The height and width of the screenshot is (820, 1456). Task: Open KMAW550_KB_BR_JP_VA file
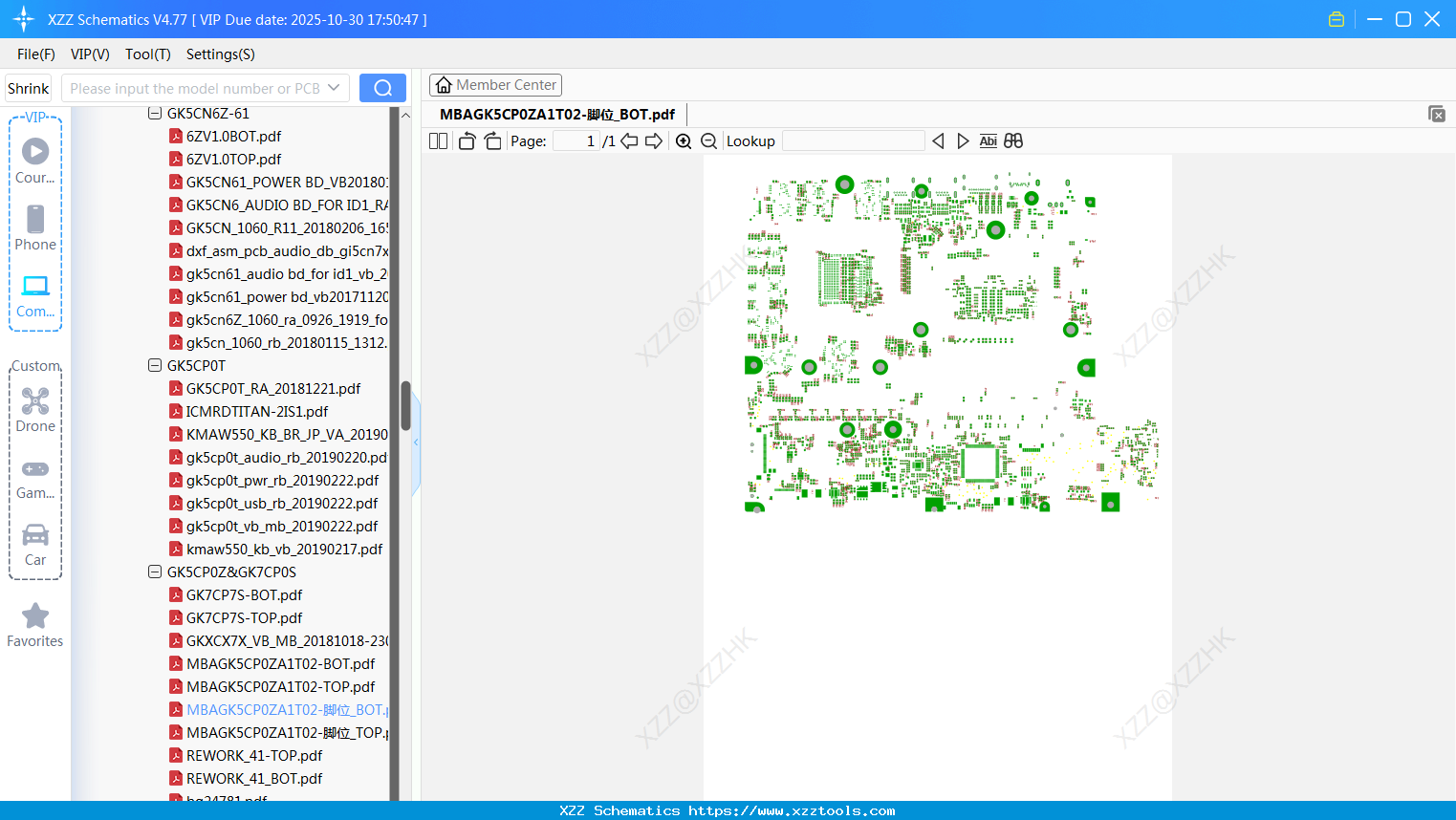(287, 434)
